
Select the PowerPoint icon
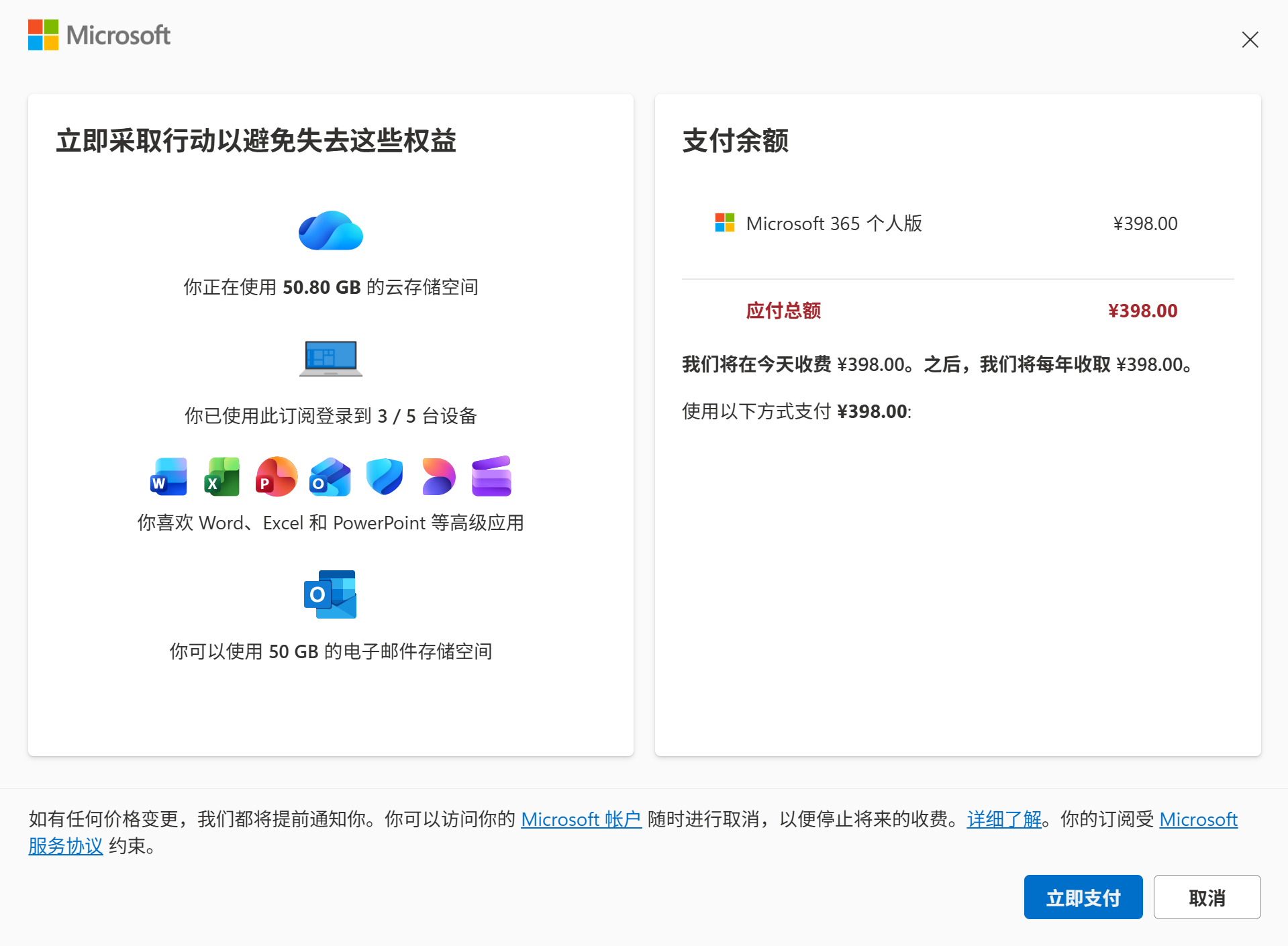276,476
